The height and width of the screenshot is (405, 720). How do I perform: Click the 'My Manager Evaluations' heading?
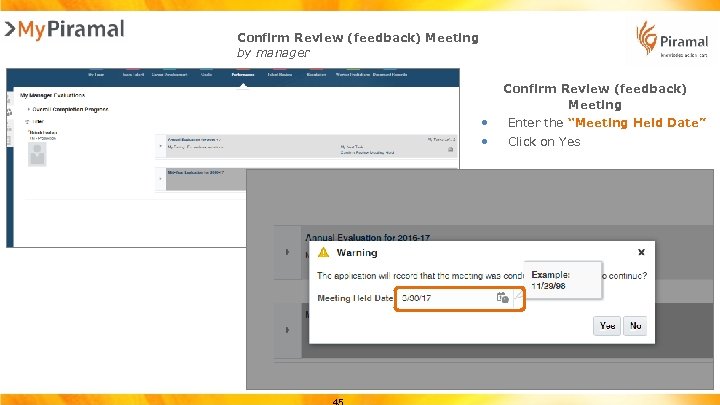[x=52, y=95]
